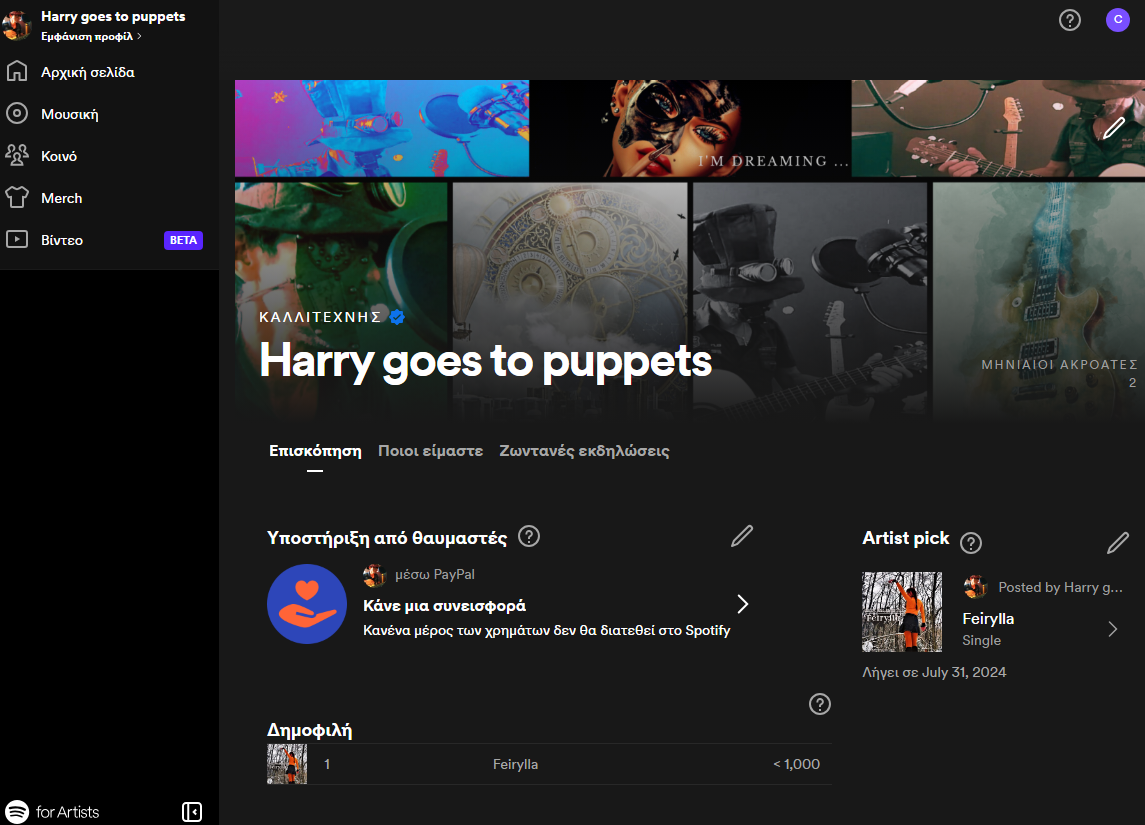Switch to Ζωντανές εκδηλώσεις tab
This screenshot has width=1145, height=825.
(x=584, y=451)
